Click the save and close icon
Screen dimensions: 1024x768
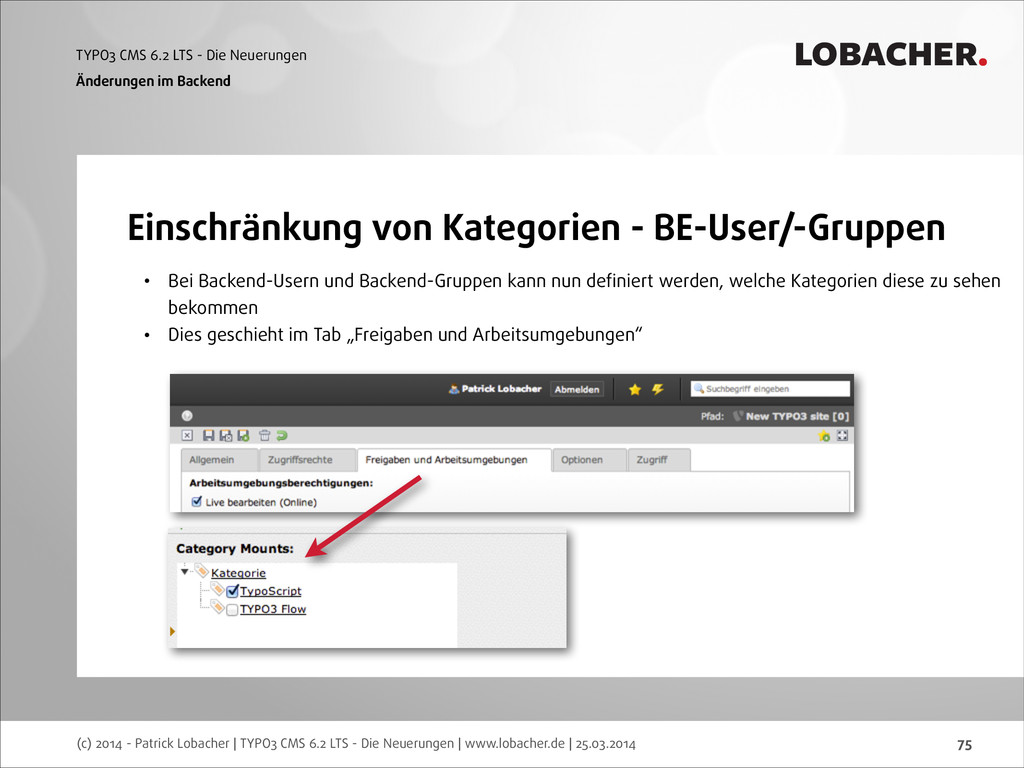[226, 436]
